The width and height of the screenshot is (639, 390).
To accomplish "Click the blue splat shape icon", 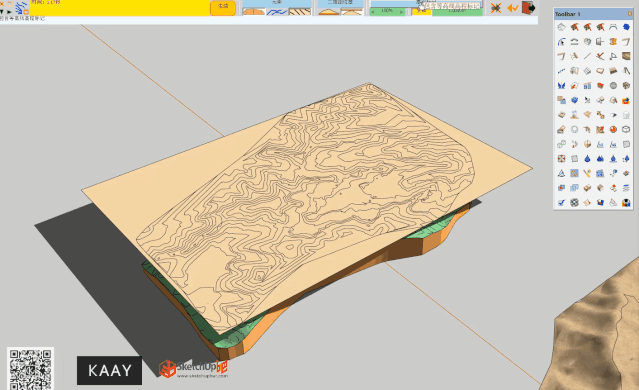I will coord(626,27).
